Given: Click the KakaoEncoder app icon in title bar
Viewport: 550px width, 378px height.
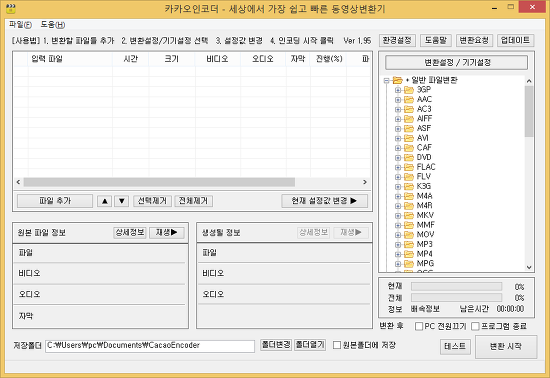Looking at the screenshot, I should tap(11, 8).
